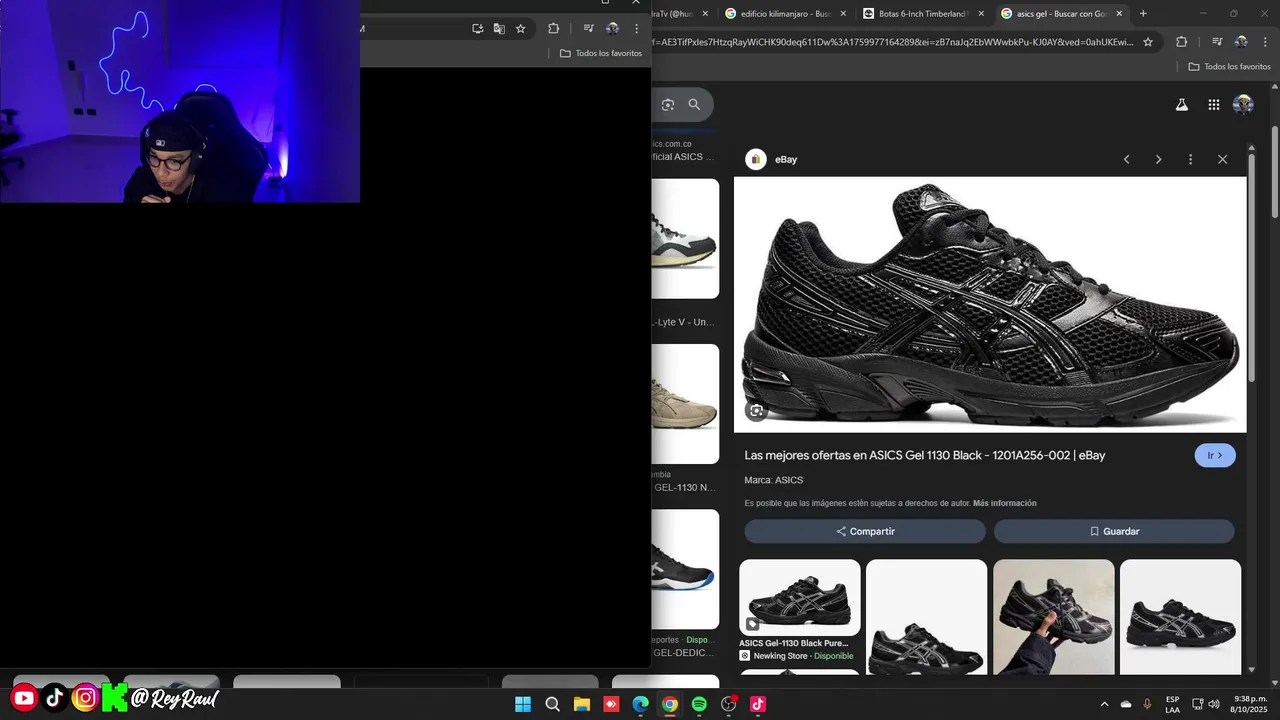
Task: Click the eBay source name
Action: [x=786, y=159]
